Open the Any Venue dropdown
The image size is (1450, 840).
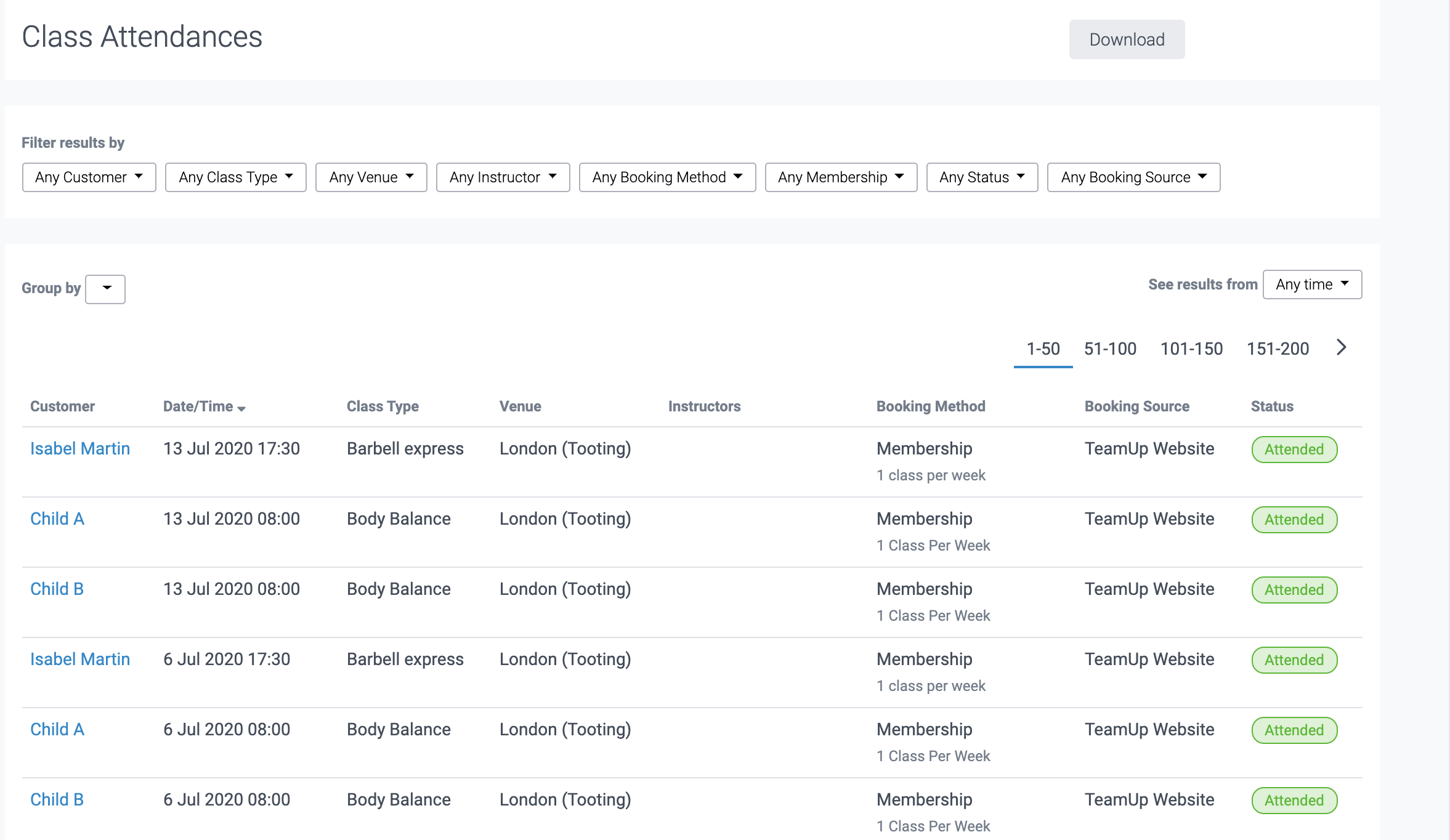click(x=371, y=177)
